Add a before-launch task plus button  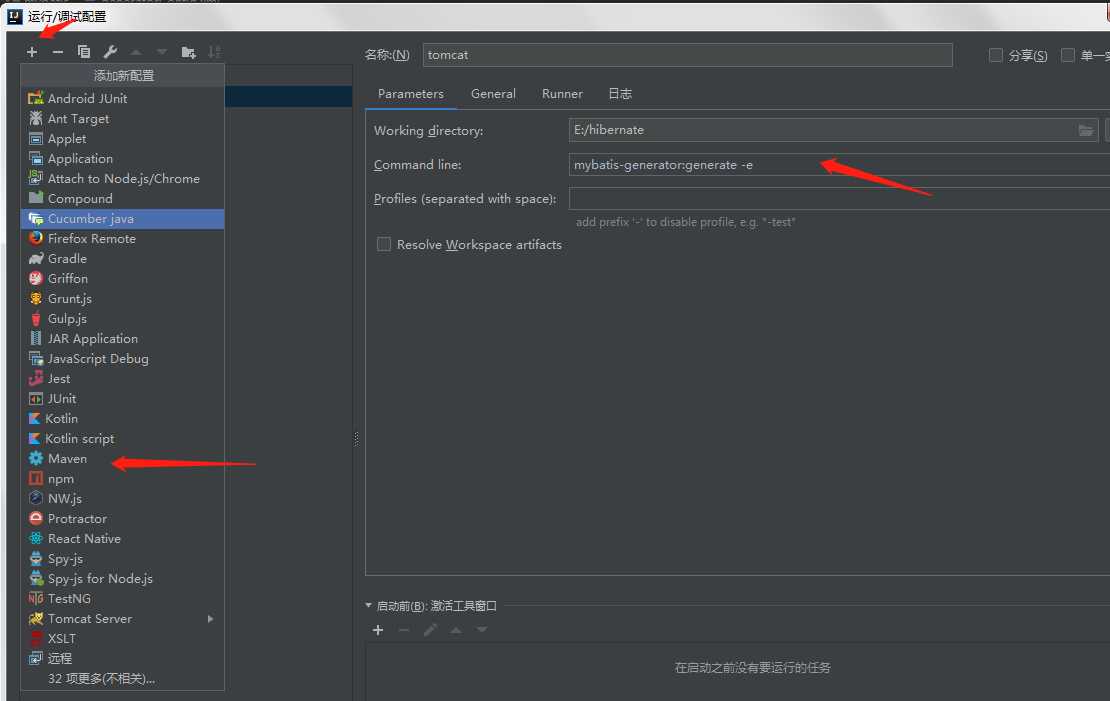(378, 630)
